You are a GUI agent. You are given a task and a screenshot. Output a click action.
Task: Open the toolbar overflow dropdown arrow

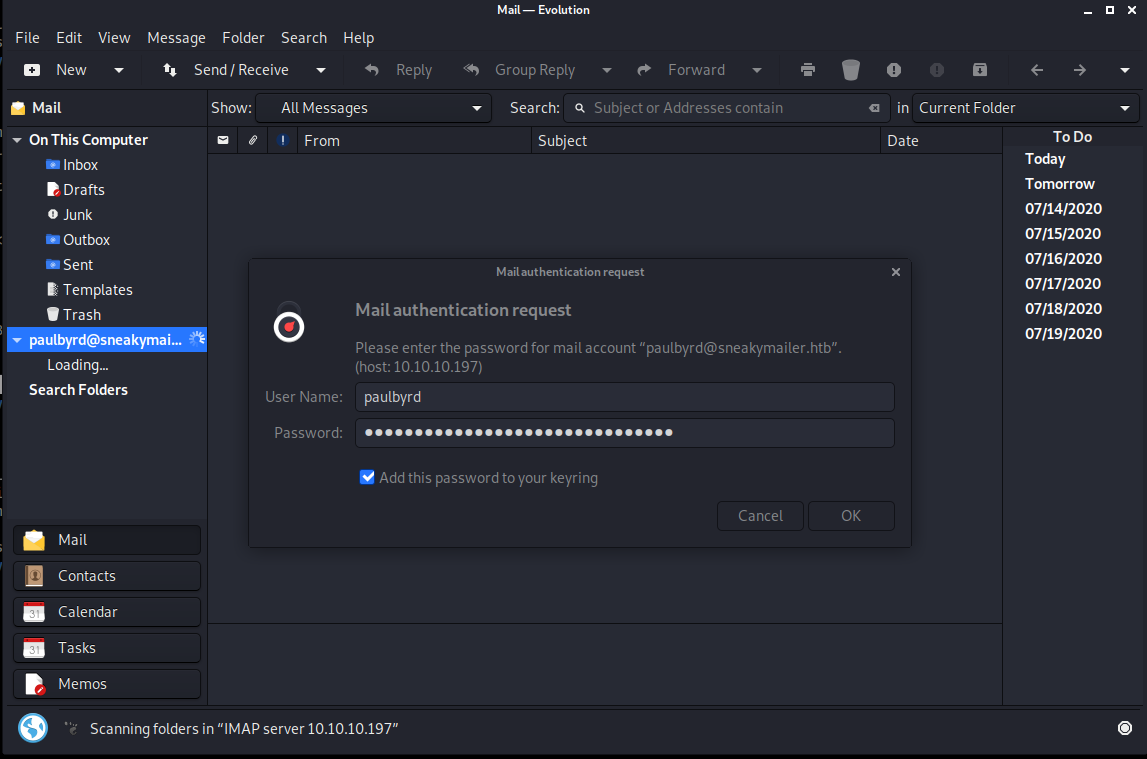(x=1124, y=70)
